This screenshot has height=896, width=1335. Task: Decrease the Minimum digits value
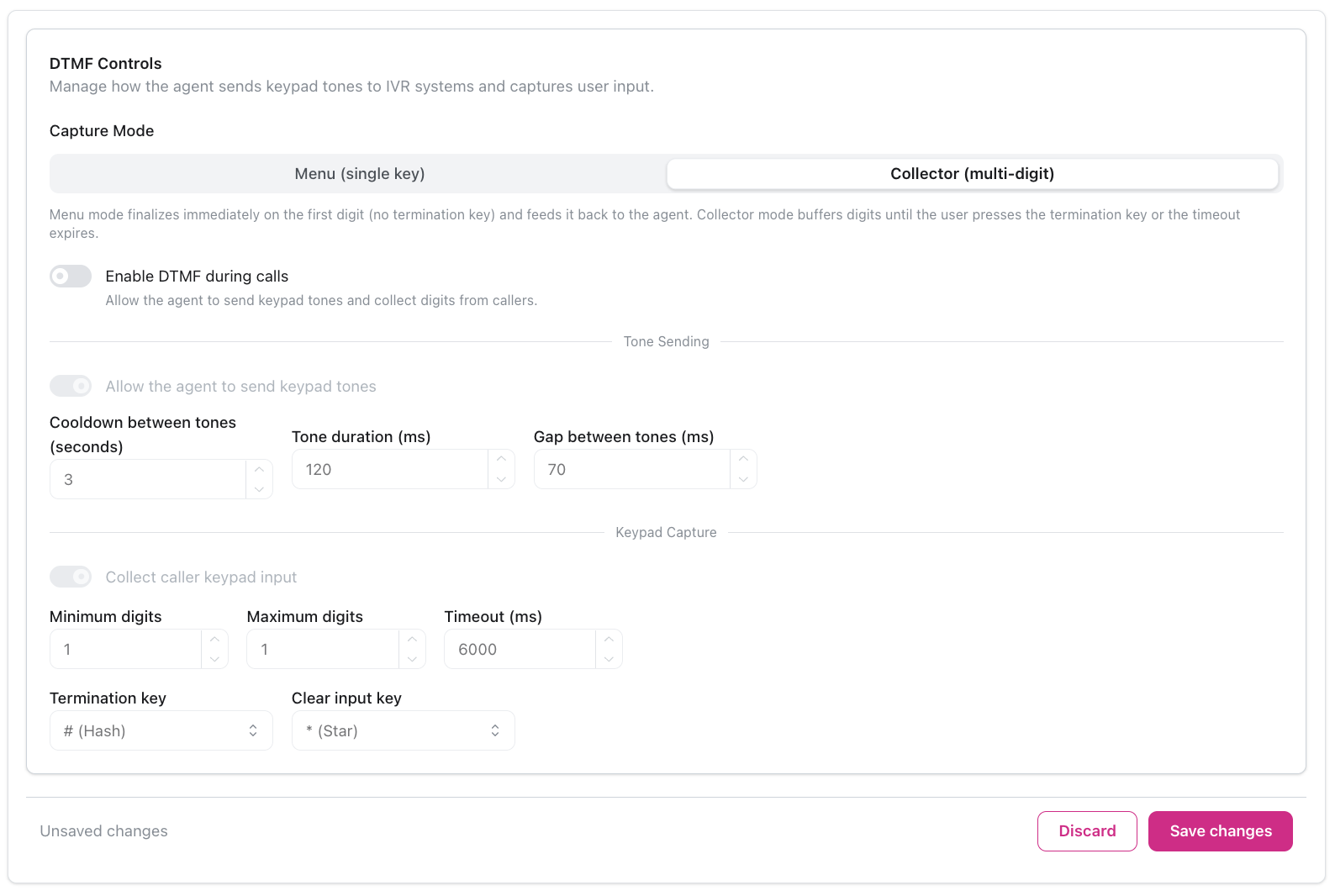click(214, 659)
